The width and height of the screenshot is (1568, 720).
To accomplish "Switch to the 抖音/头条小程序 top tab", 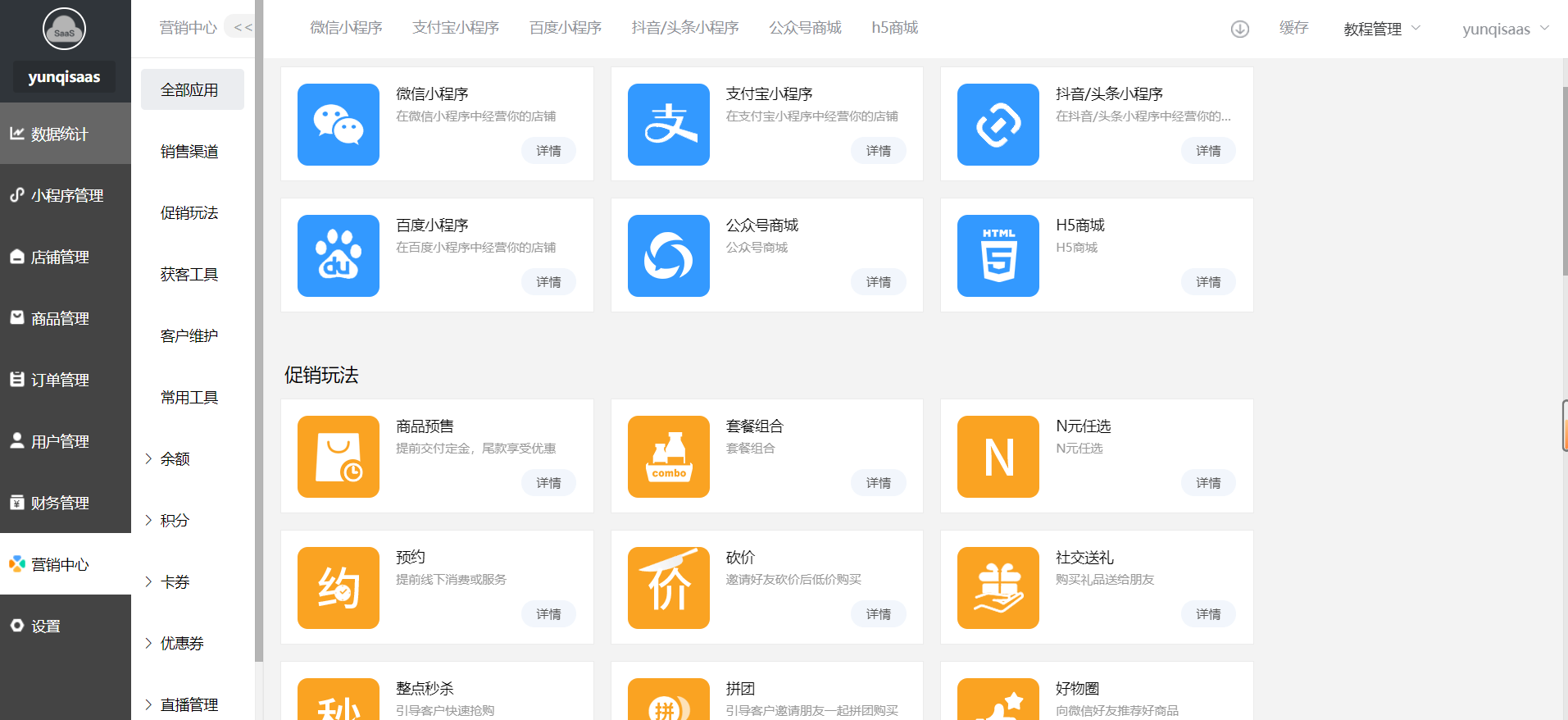I will point(685,28).
